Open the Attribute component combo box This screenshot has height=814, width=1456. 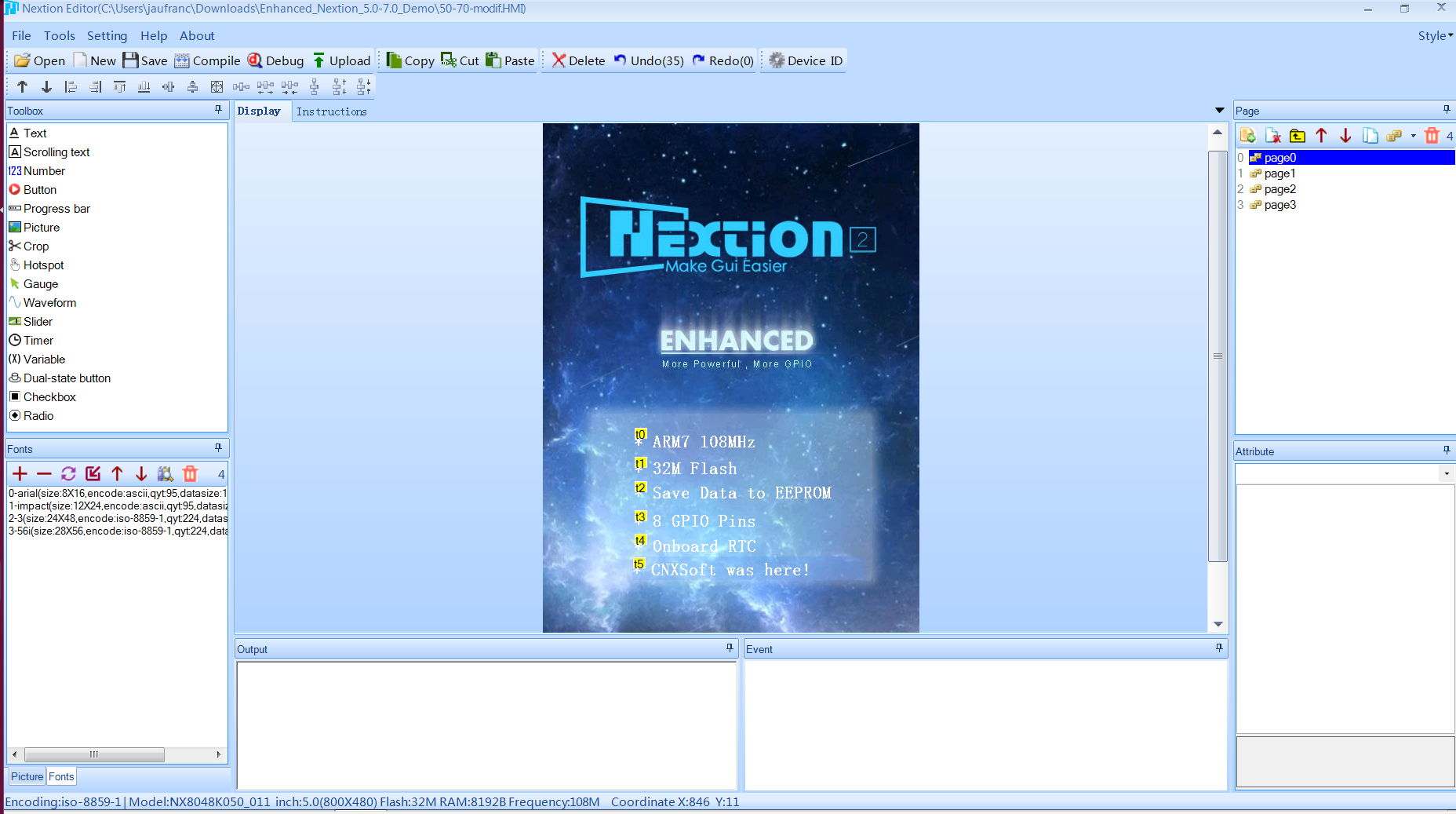pos(1345,473)
